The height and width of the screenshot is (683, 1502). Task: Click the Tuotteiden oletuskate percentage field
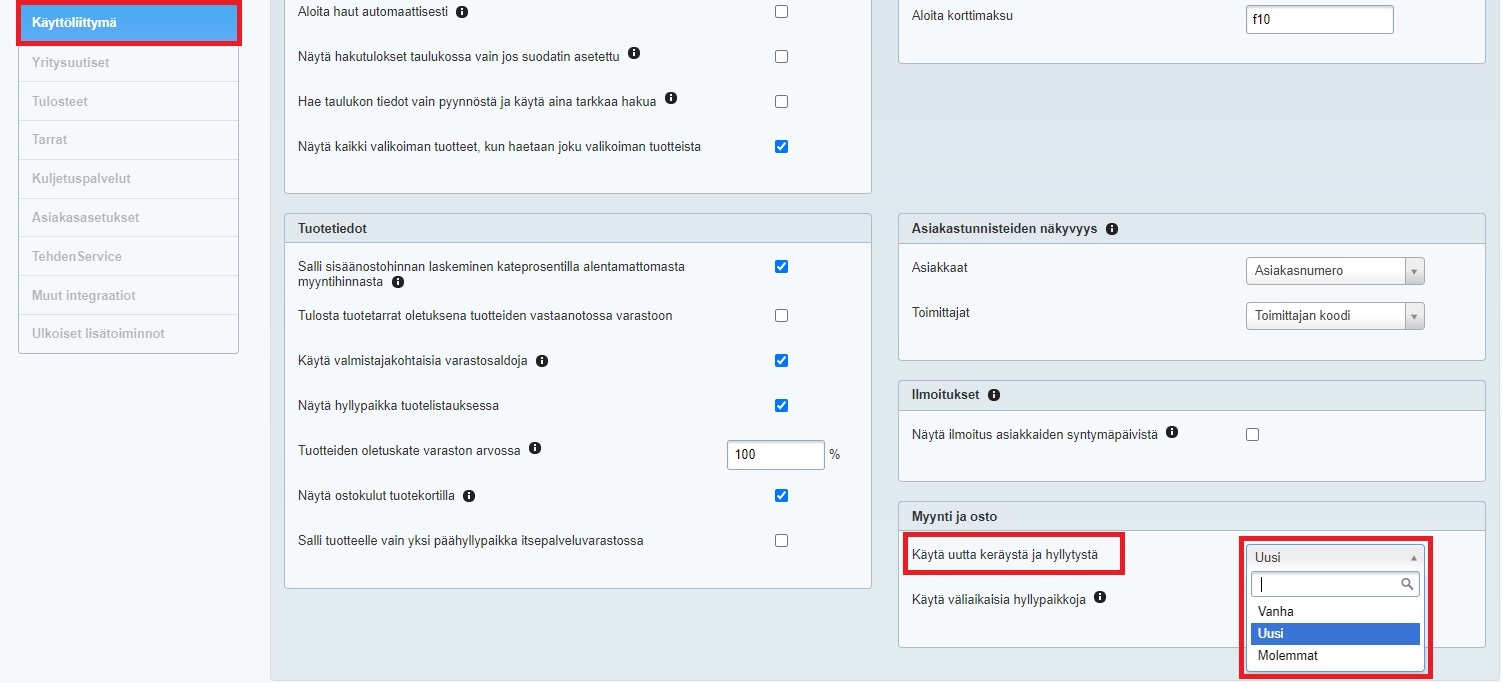tap(775, 455)
